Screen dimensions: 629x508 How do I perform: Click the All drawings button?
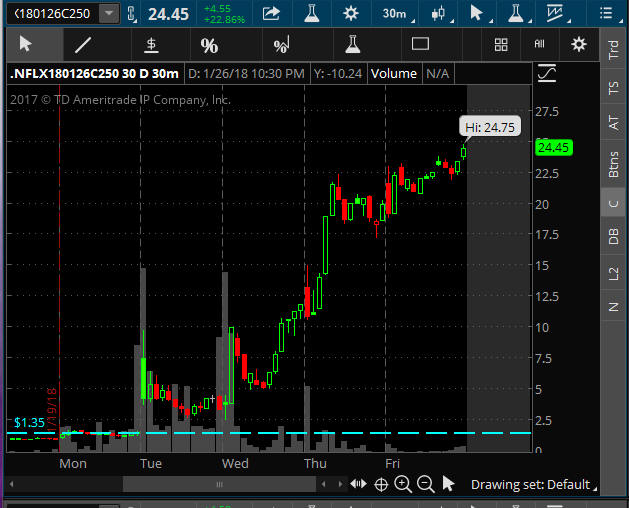540,44
